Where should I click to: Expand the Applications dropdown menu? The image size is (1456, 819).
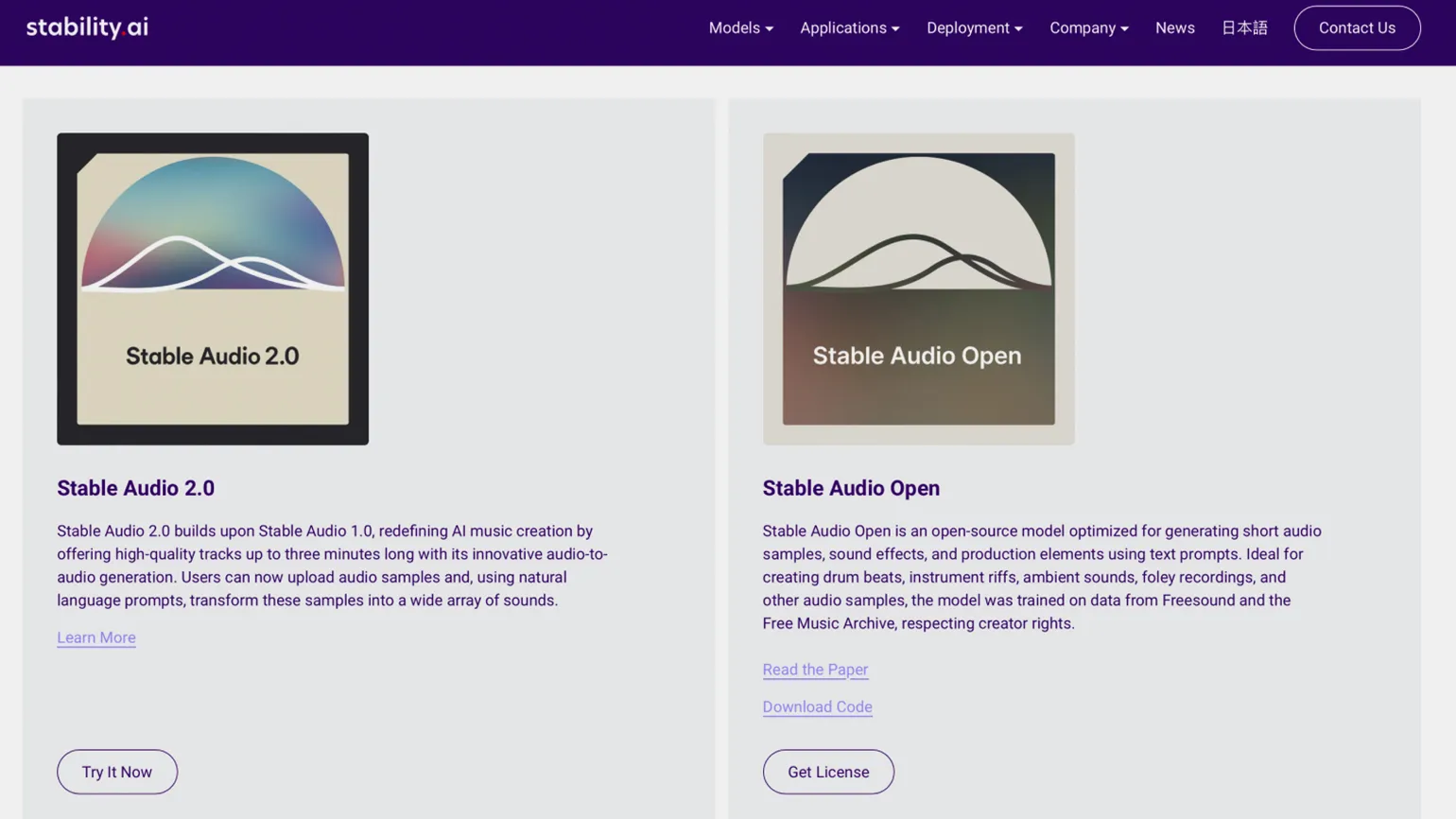(x=849, y=27)
